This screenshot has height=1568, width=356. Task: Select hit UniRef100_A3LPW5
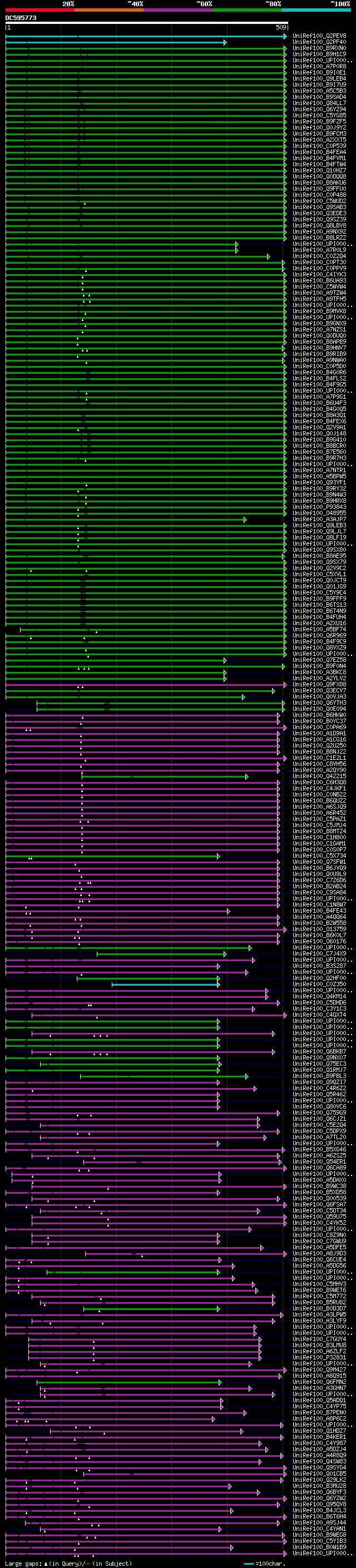319,1315
